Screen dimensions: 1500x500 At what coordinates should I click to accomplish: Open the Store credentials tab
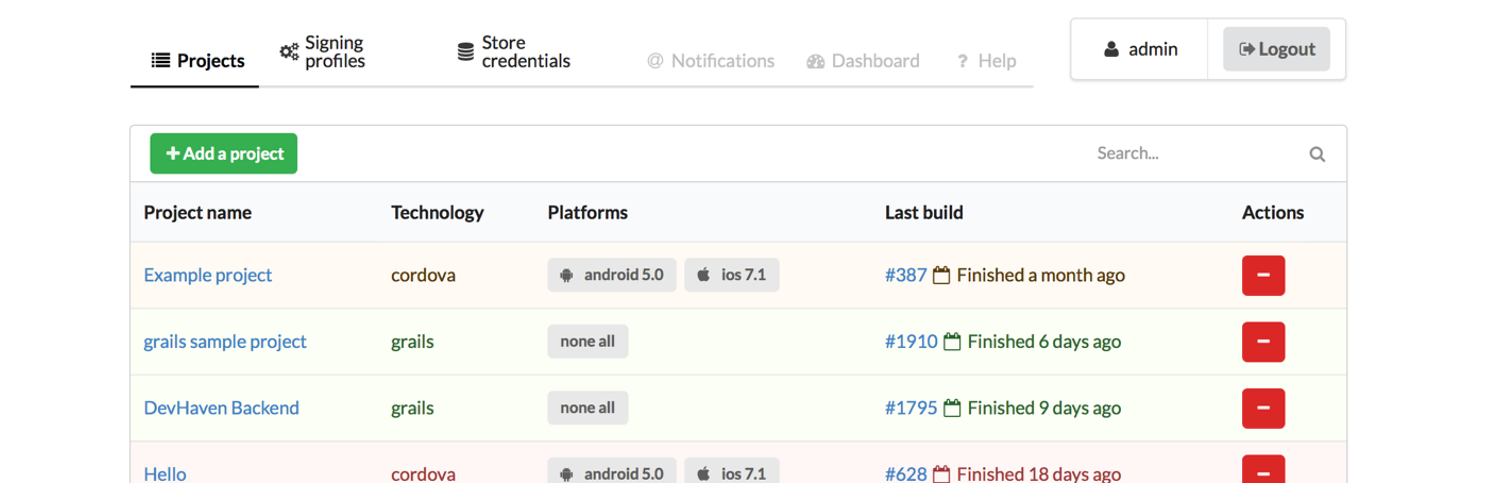[x=513, y=52]
